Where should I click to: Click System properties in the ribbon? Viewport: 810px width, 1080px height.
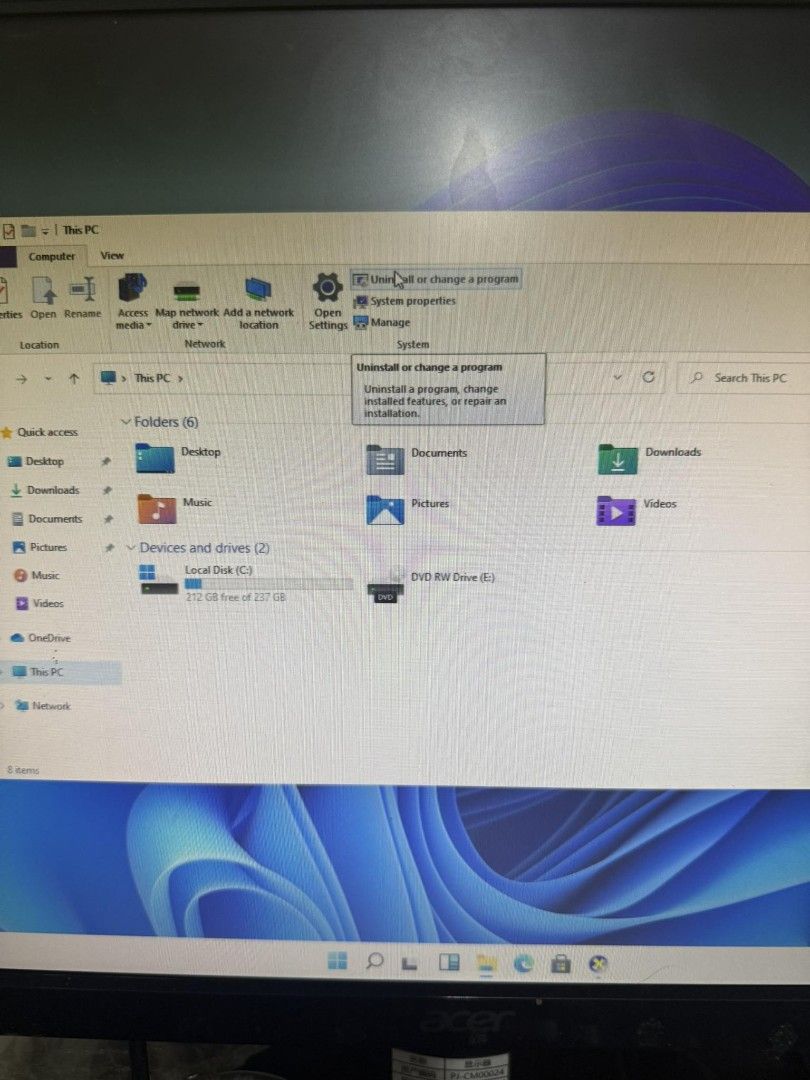point(404,301)
